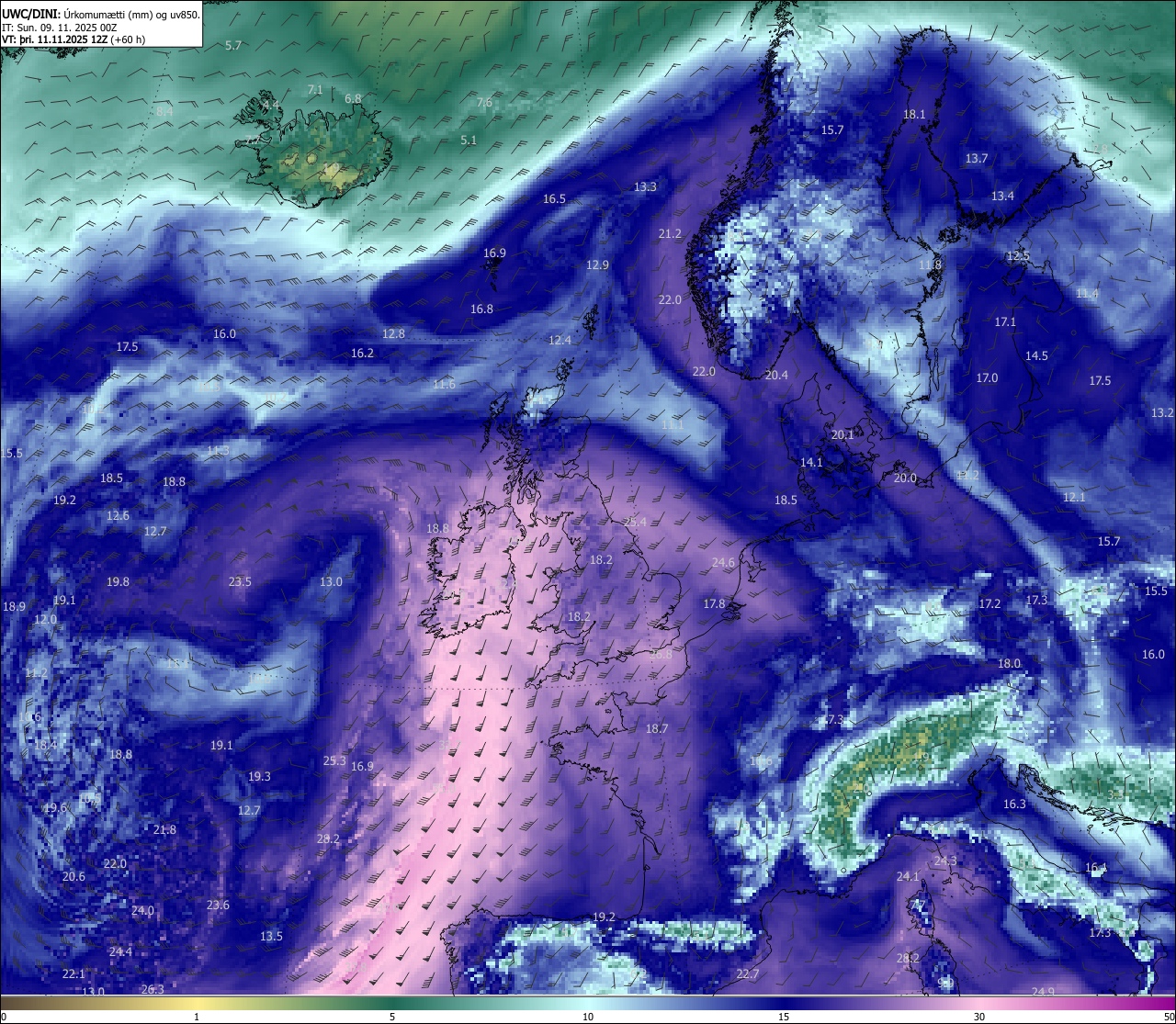Click the '11.6' value label
Screen dimensions: 1176x1024
click(x=444, y=385)
